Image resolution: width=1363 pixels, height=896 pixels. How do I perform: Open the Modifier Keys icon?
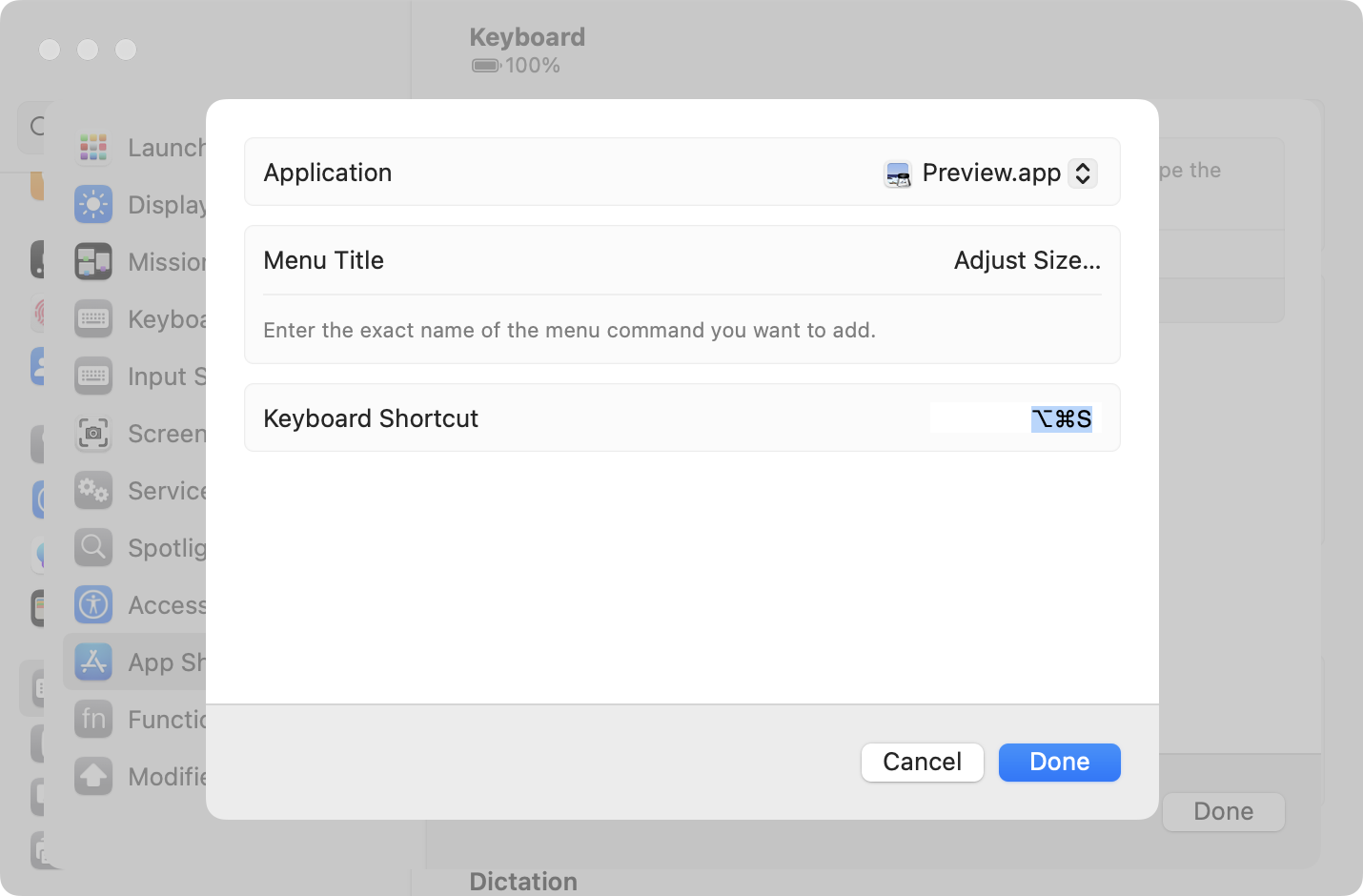click(93, 776)
